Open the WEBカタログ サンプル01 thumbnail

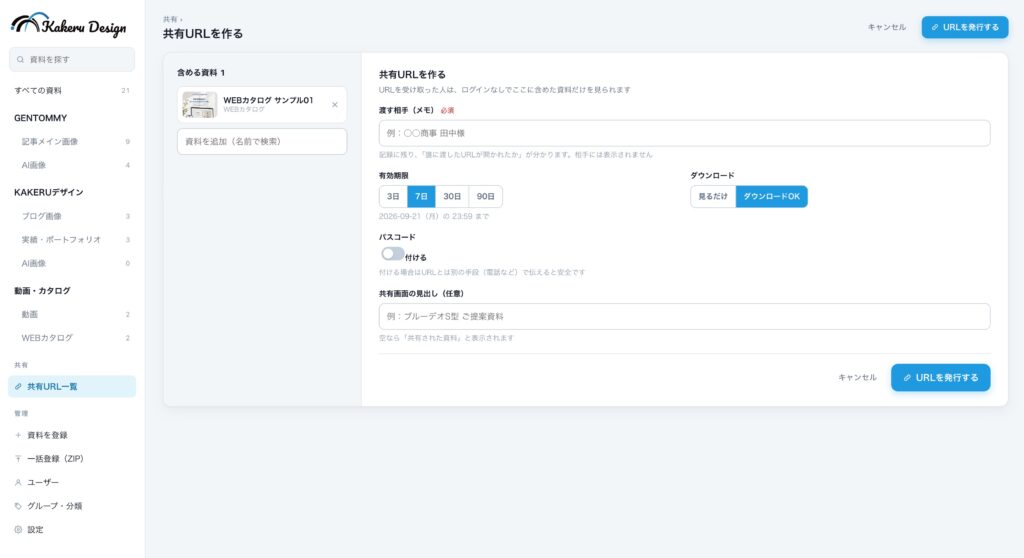coord(199,105)
